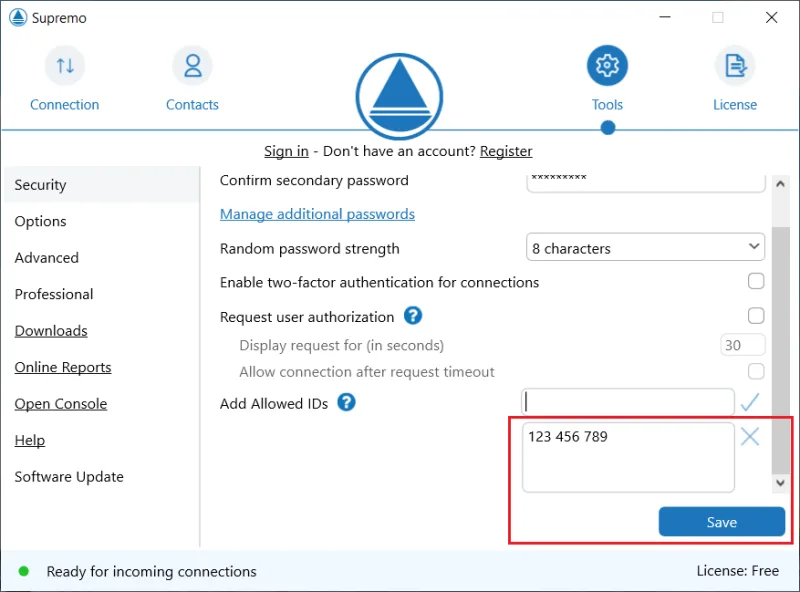Click the License: Free status text

coord(738,571)
